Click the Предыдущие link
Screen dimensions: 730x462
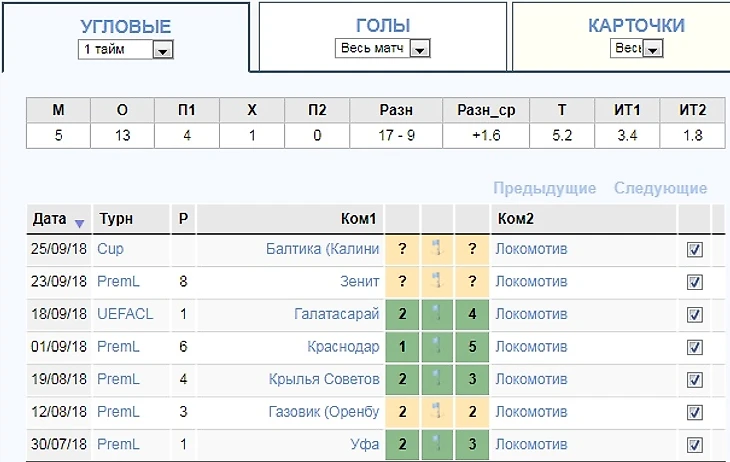click(545, 188)
